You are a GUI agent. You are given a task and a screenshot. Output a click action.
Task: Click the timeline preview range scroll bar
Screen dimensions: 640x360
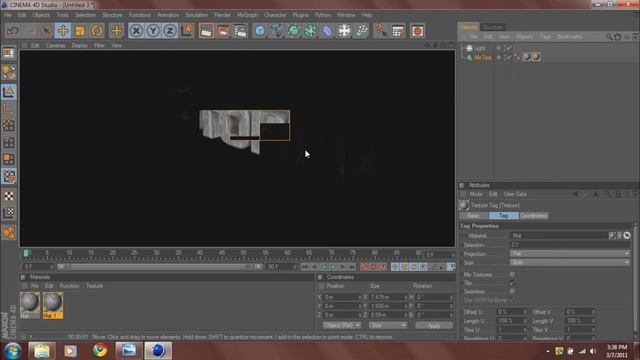click(159, 267)
